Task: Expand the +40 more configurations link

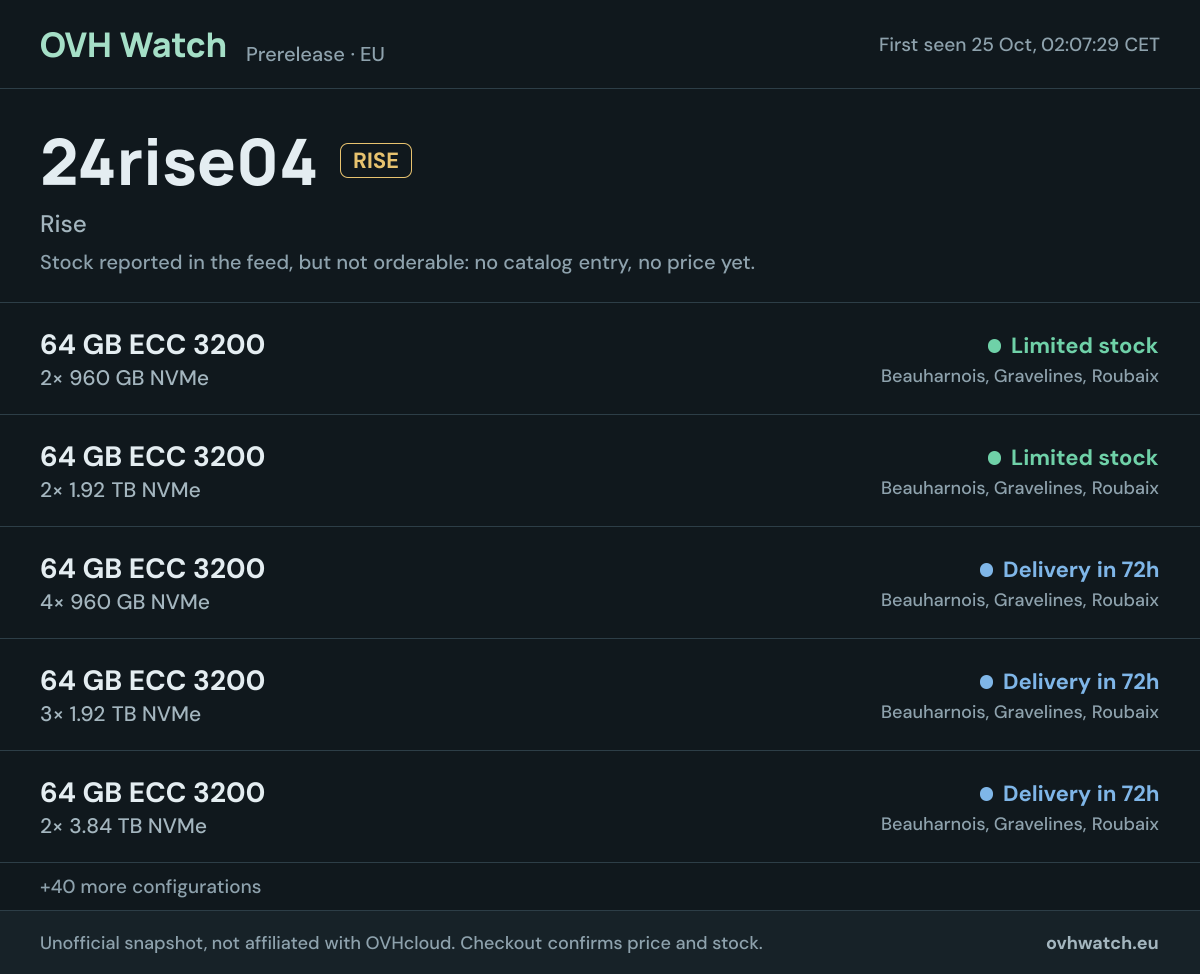Action: pyautogui.click(x=150, y=887)
